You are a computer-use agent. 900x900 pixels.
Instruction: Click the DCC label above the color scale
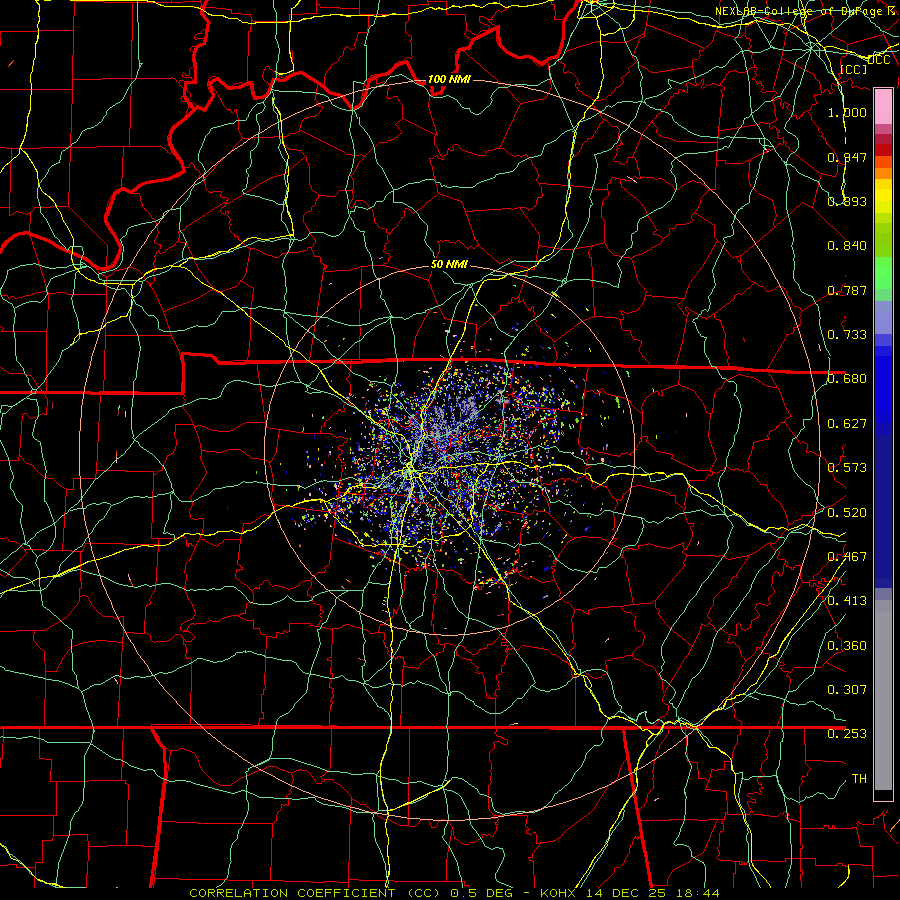point(878,60)
